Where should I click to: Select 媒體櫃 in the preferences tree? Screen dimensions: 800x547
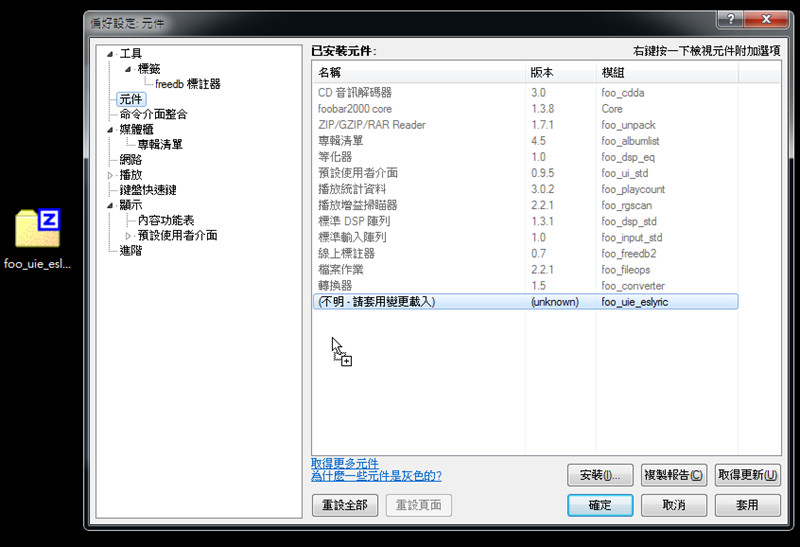[x=136, y=130]
